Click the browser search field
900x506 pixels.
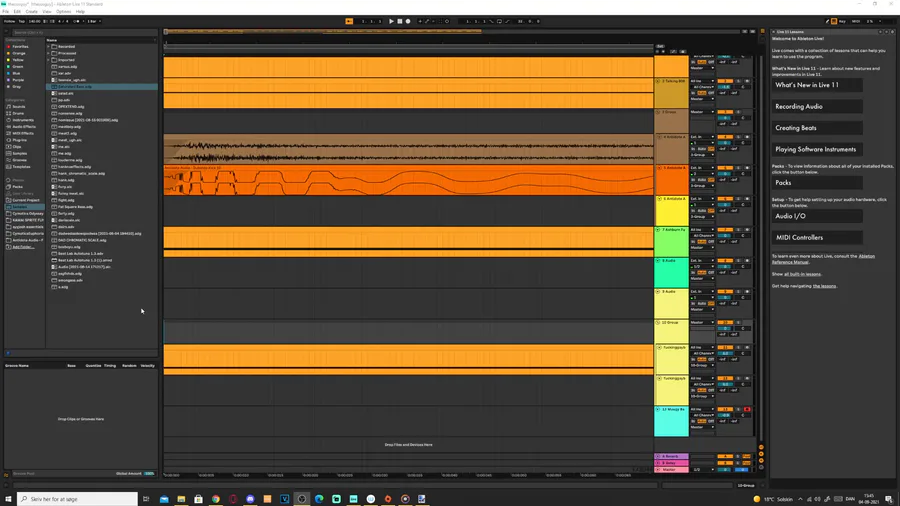point(83,33)
